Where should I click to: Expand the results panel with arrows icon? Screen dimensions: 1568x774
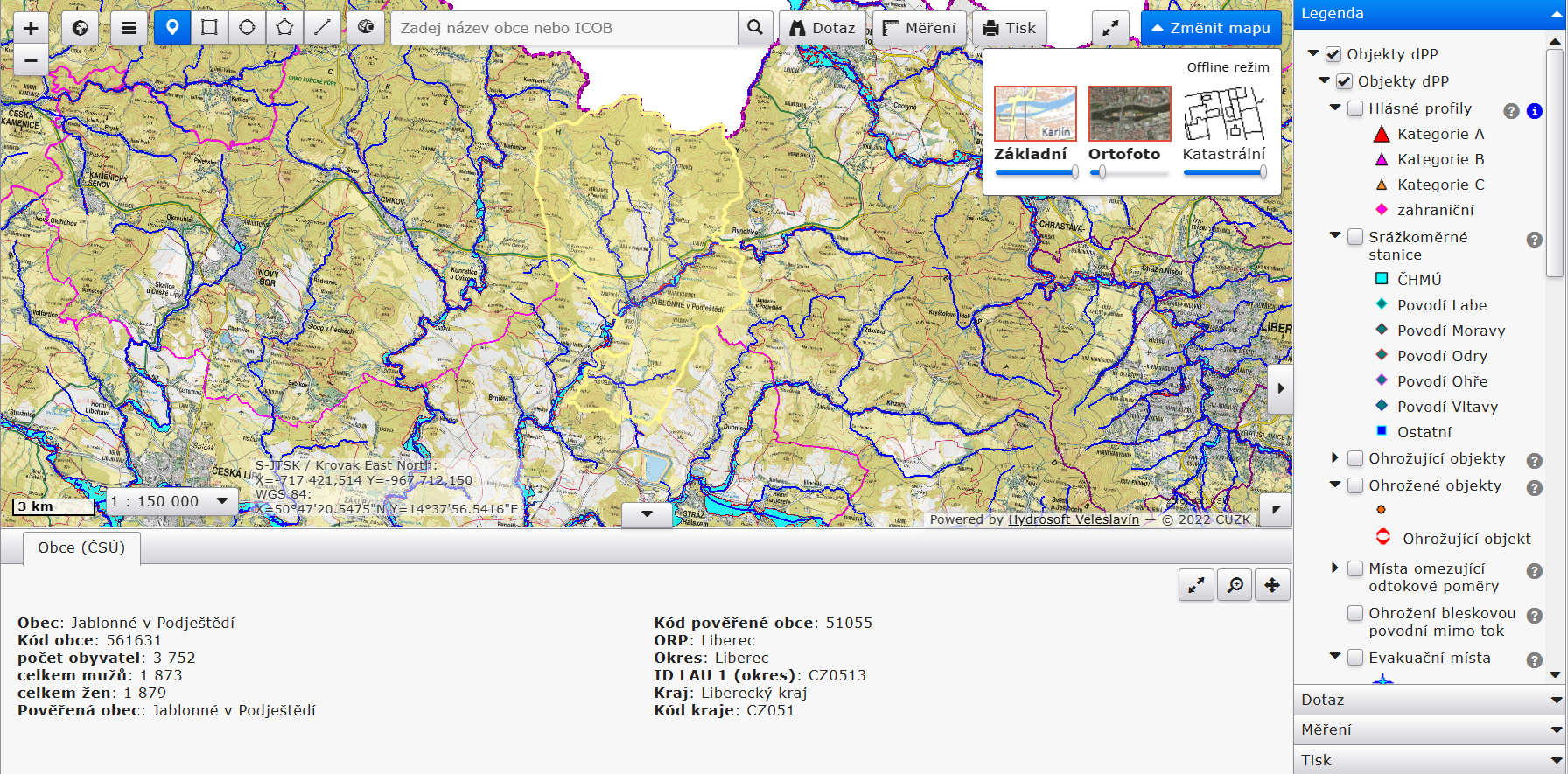[x=1196, y=584]
